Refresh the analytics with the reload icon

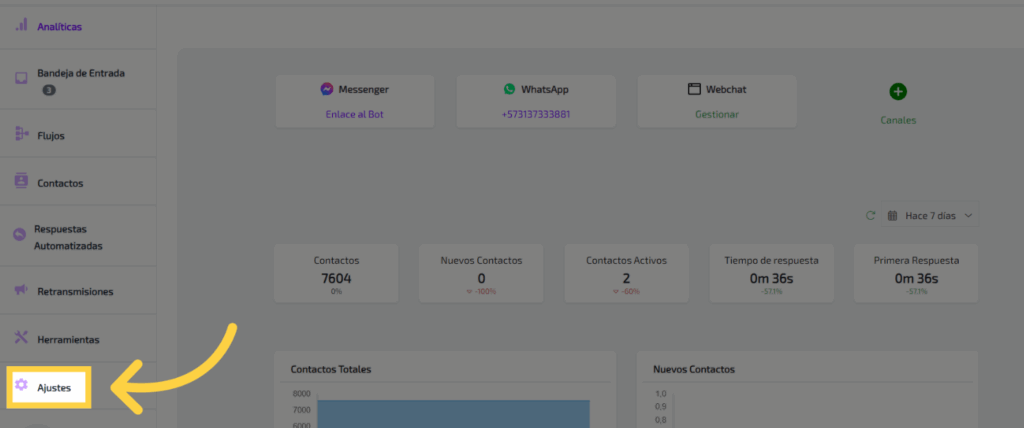(870, 215)
